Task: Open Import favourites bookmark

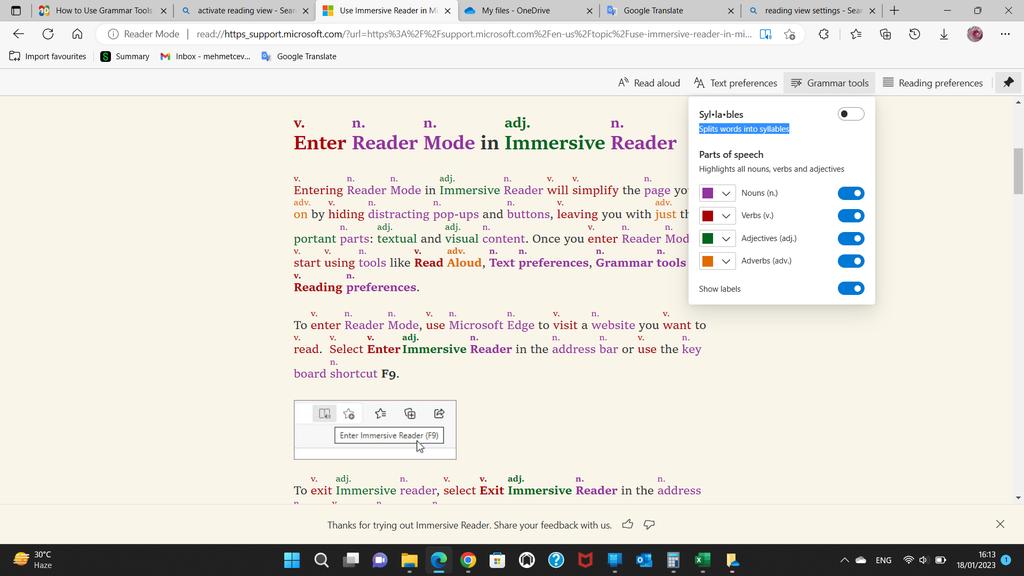Action: [48, 56]
